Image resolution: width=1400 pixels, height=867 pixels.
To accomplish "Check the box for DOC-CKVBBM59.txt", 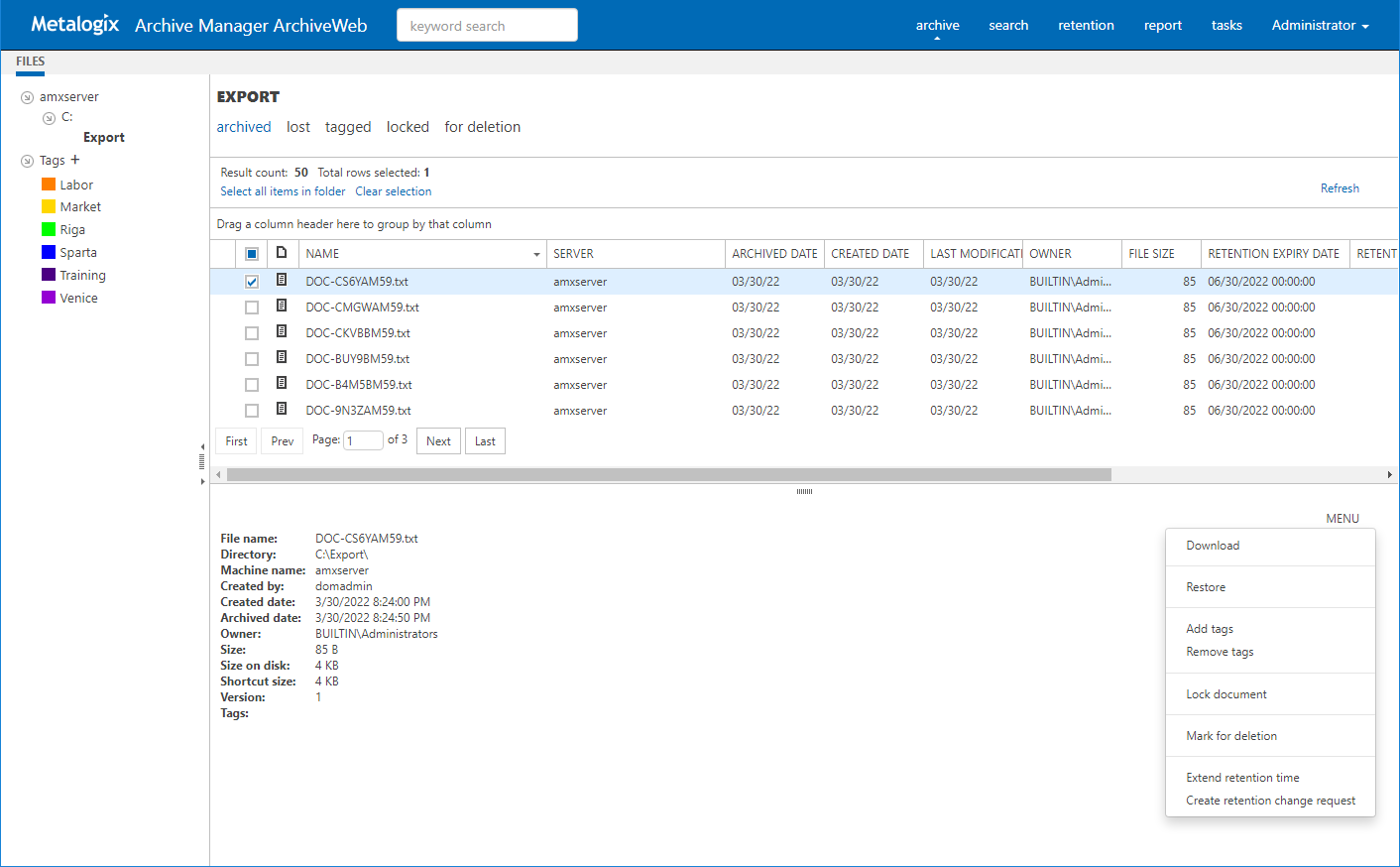I will point(252,333).
